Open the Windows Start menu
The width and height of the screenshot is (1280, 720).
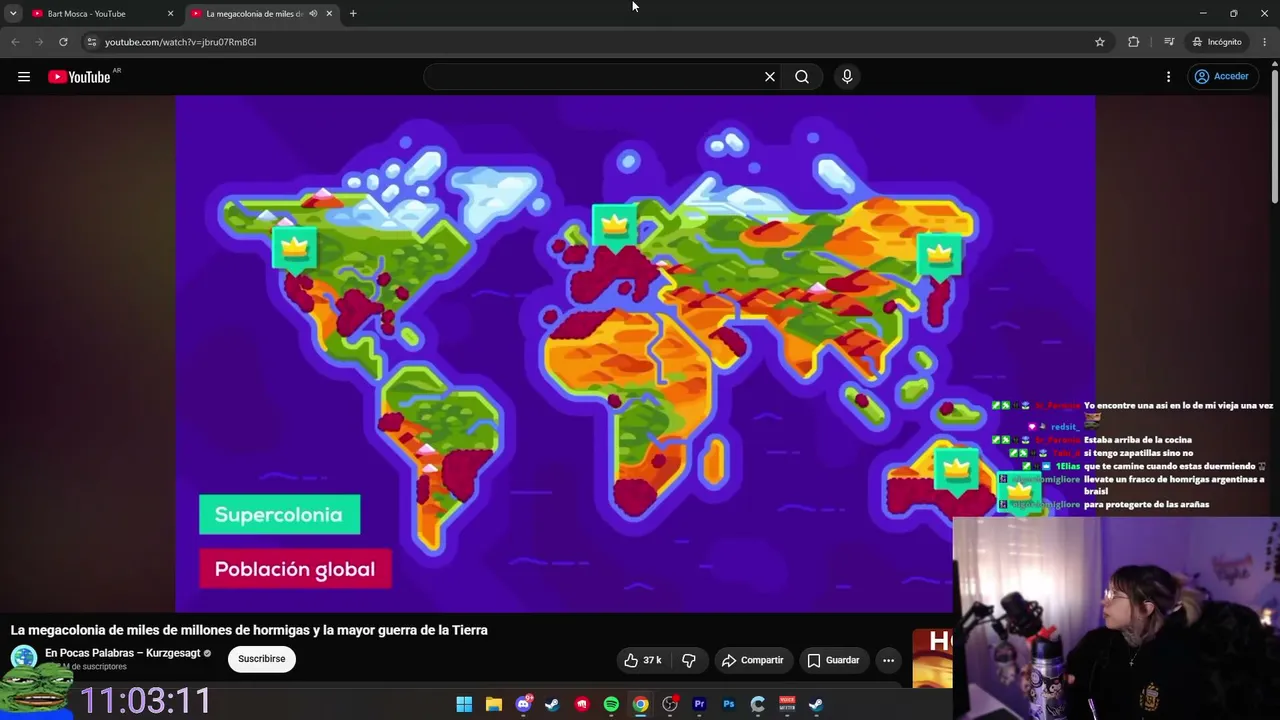(464, 704)
